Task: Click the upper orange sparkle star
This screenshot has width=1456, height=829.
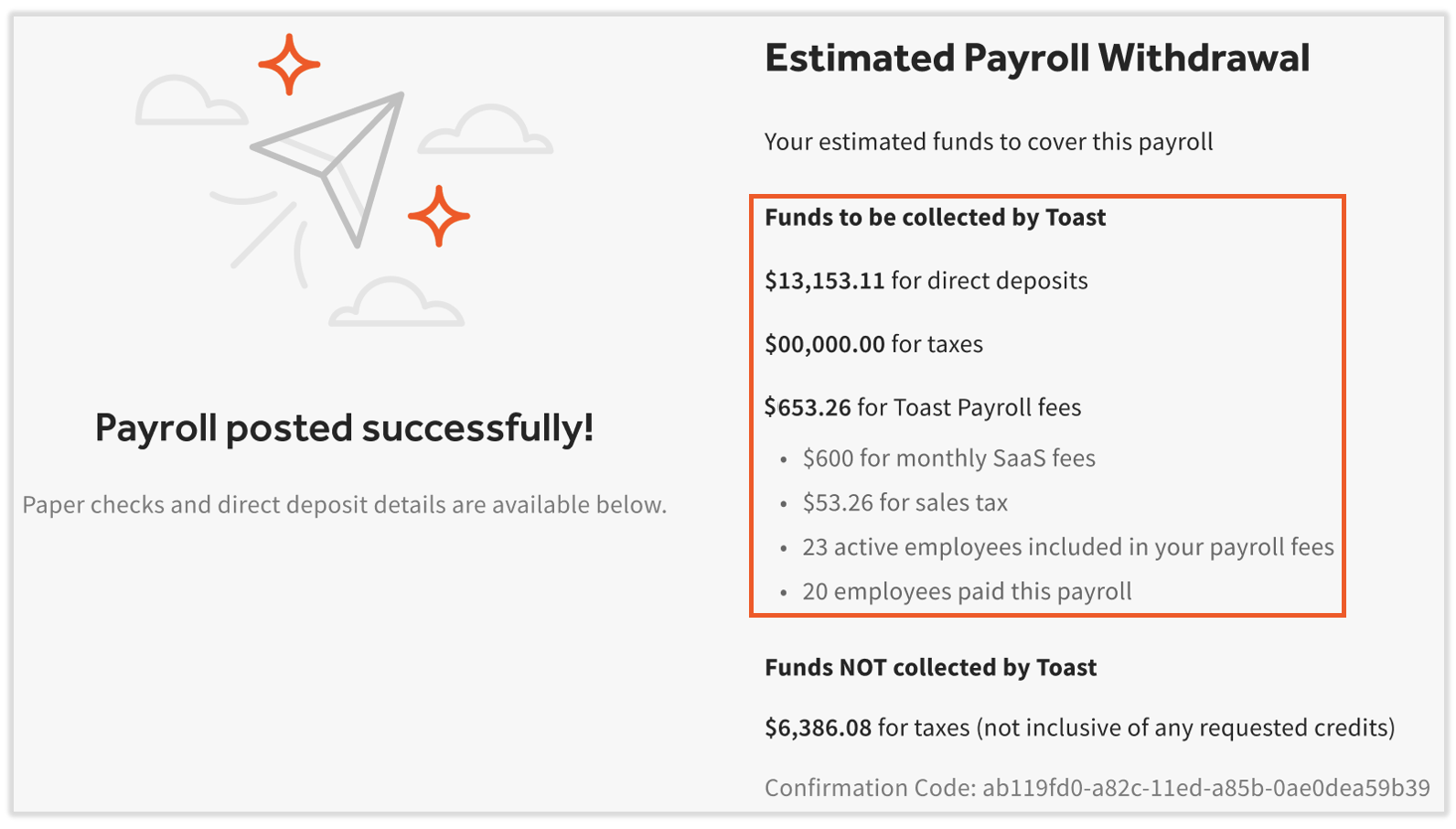Action: coord(289,64)
